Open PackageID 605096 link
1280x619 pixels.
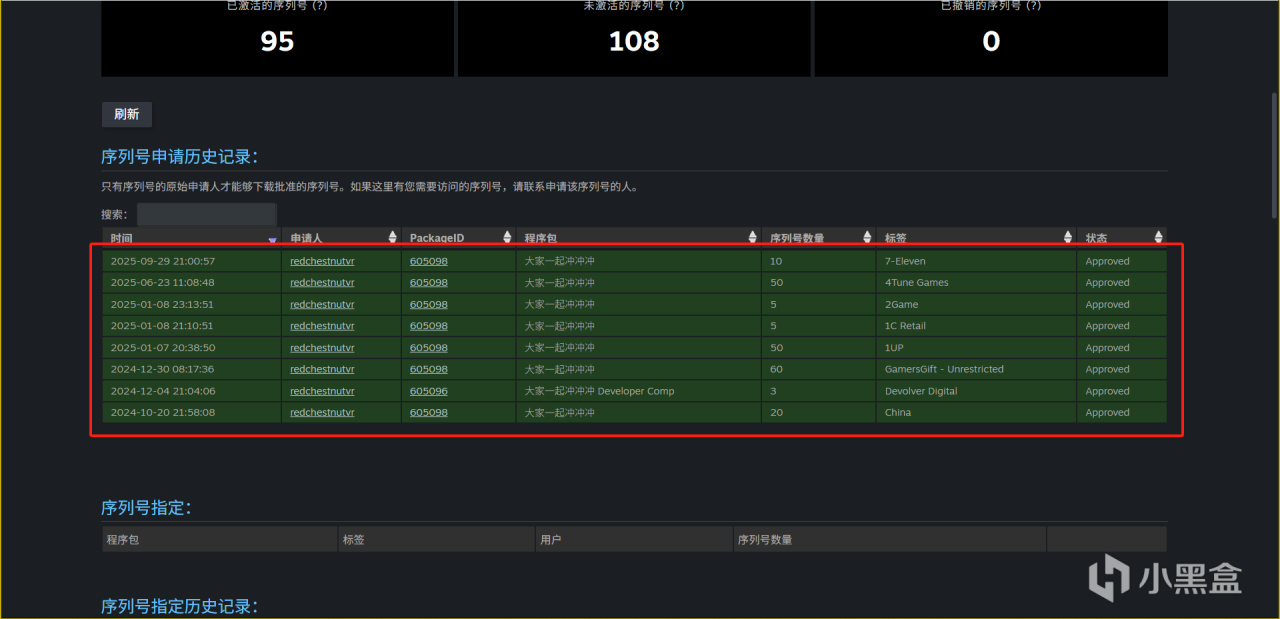click(x=429, y=391)
